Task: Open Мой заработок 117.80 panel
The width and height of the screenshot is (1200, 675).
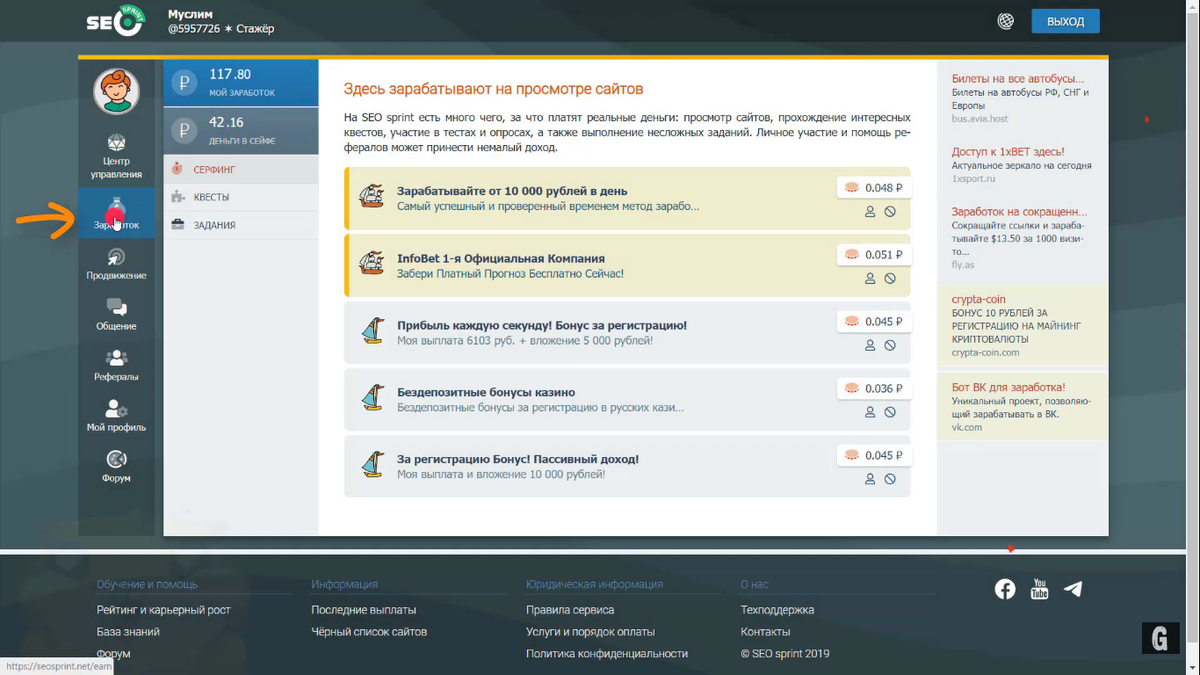Action: click(x=241, y=83)
